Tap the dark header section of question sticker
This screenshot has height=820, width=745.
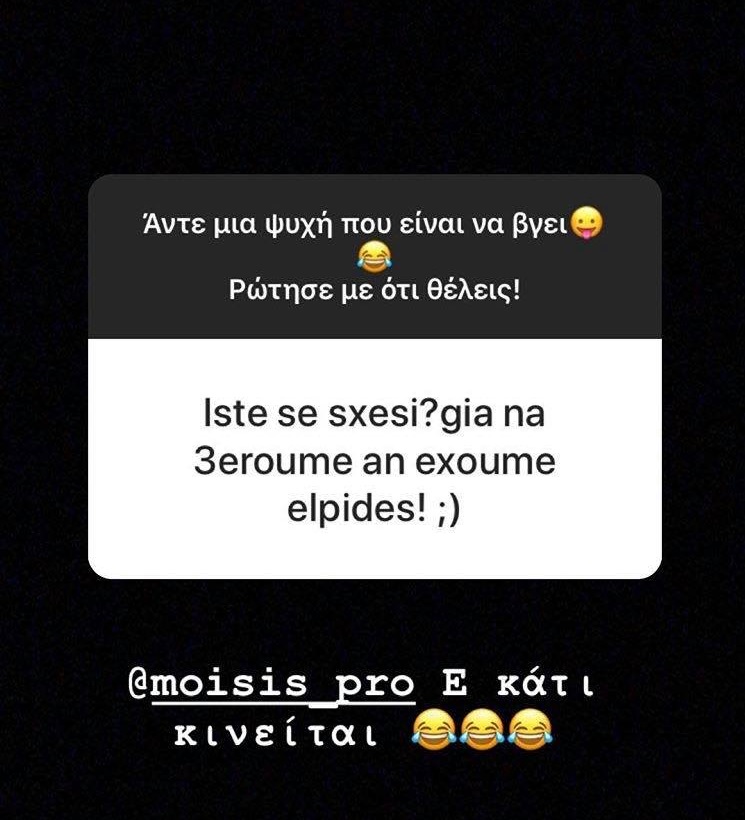[375, 256]
